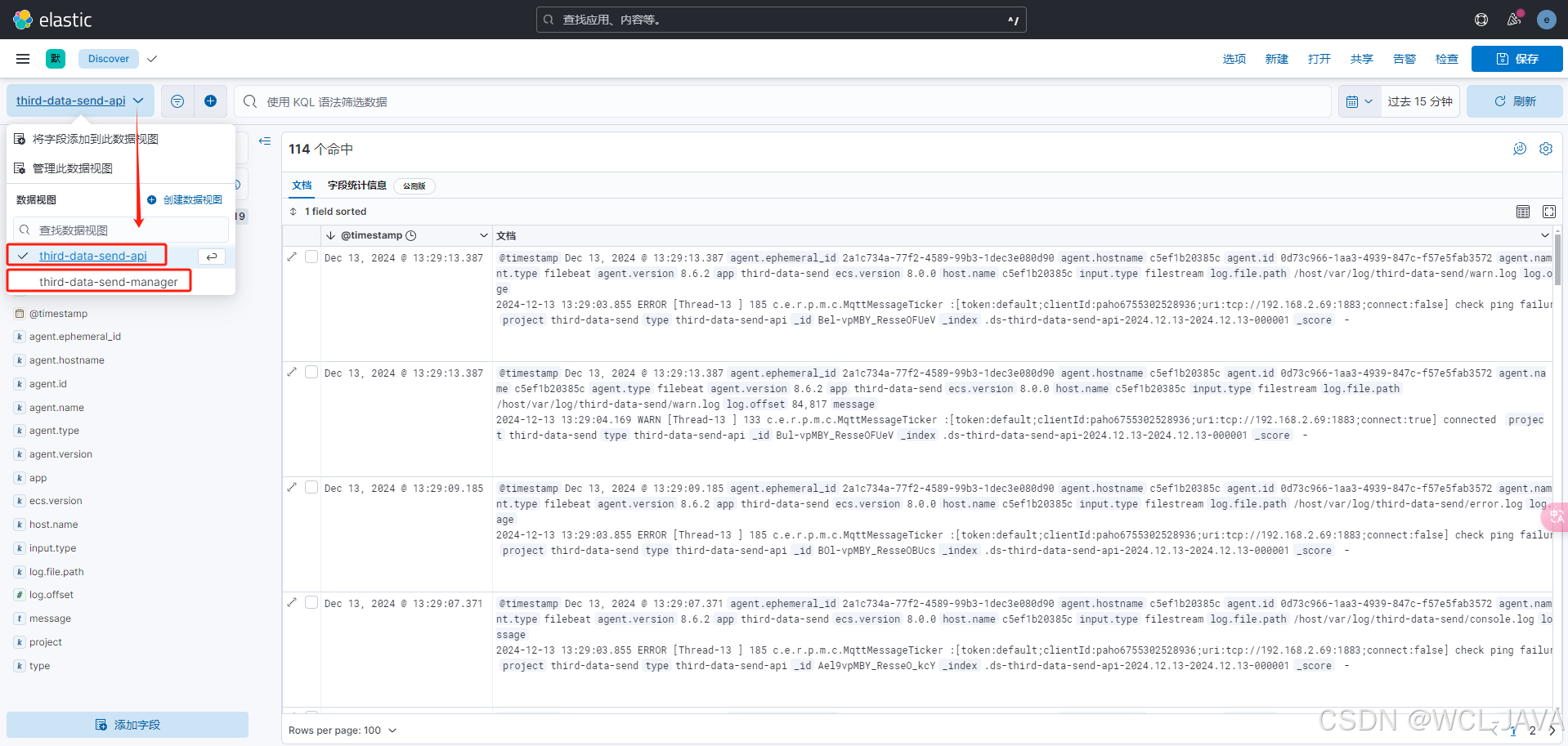Select checkbox of first document row

pos(311,257)
